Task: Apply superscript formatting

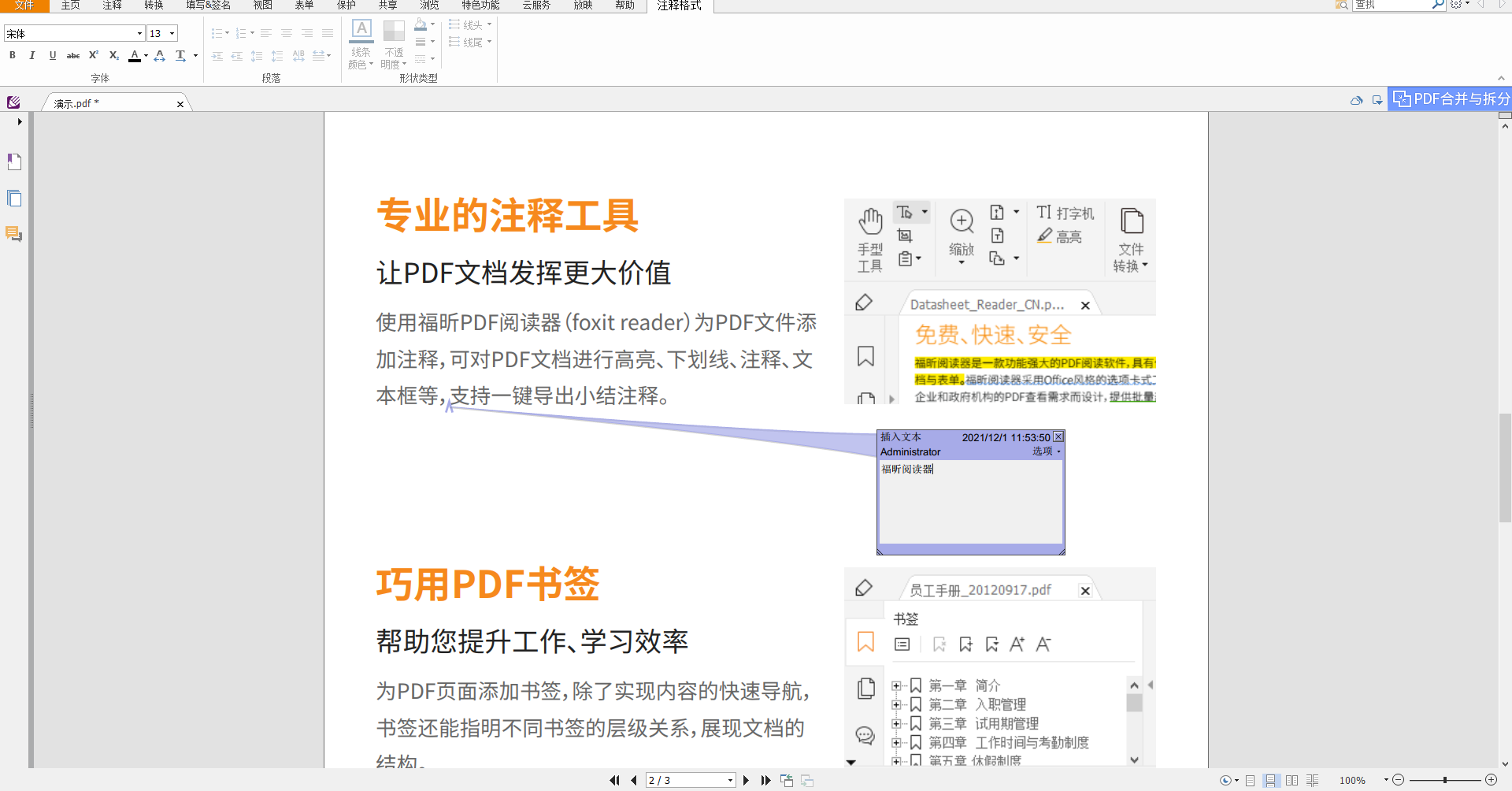Action: pos(94,55)
